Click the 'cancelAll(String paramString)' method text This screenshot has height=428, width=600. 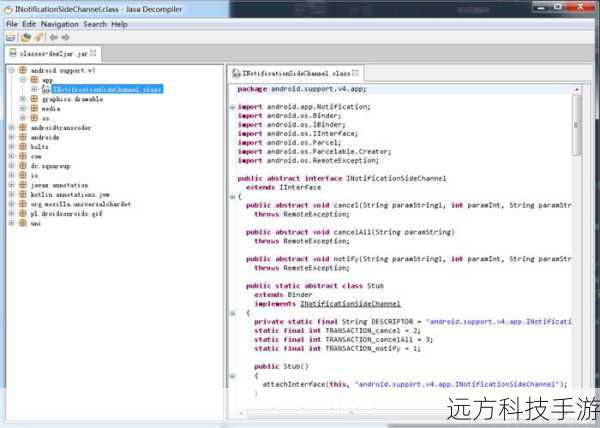coord(394,232)
